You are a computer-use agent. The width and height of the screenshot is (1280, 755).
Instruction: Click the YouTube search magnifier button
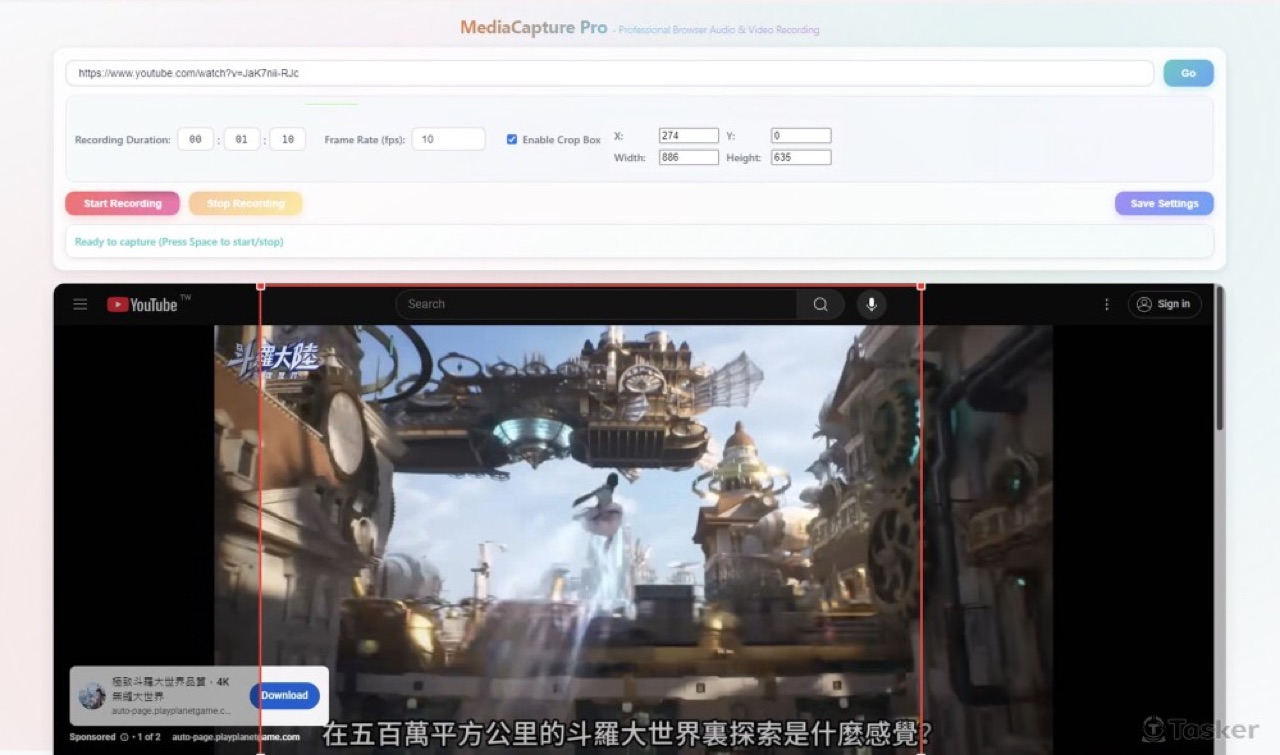820,304
